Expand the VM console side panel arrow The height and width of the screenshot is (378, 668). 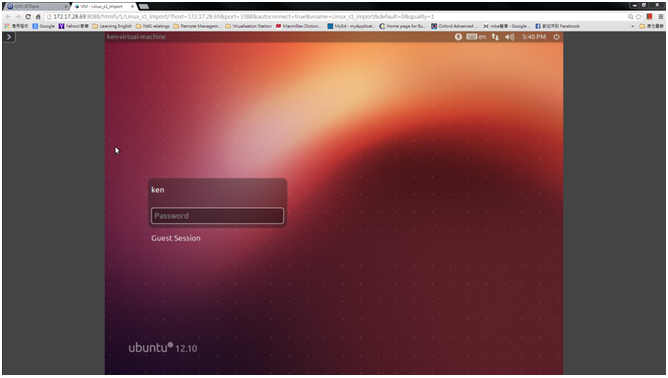(9, 37)
